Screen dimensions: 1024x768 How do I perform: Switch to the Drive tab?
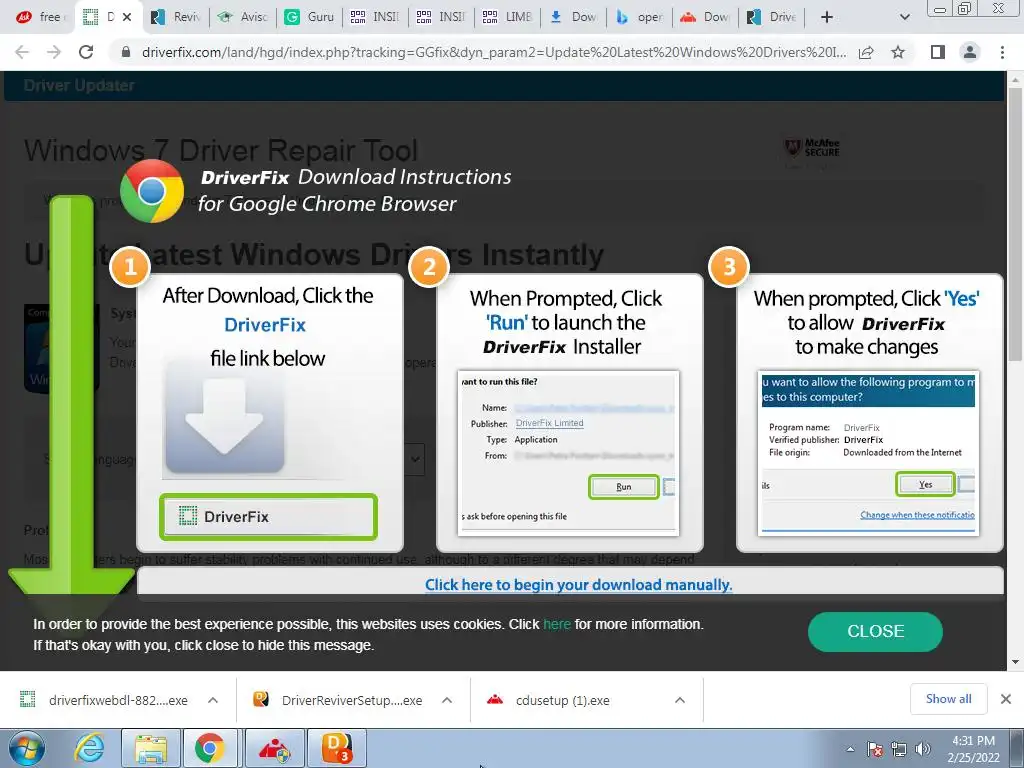point(773,17)
